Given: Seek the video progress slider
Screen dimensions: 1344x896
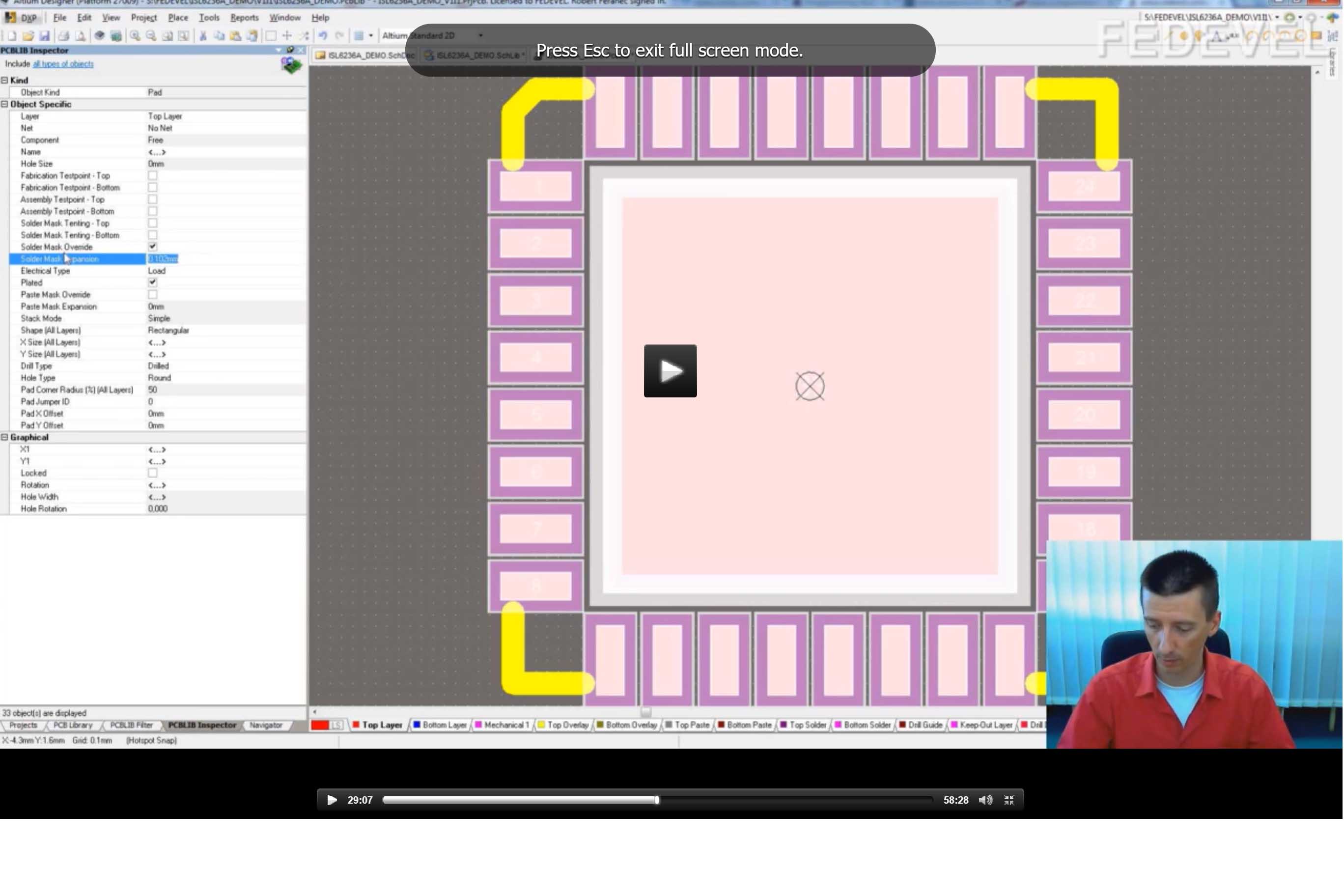Looking at the screenshot, I should point(657,800).
